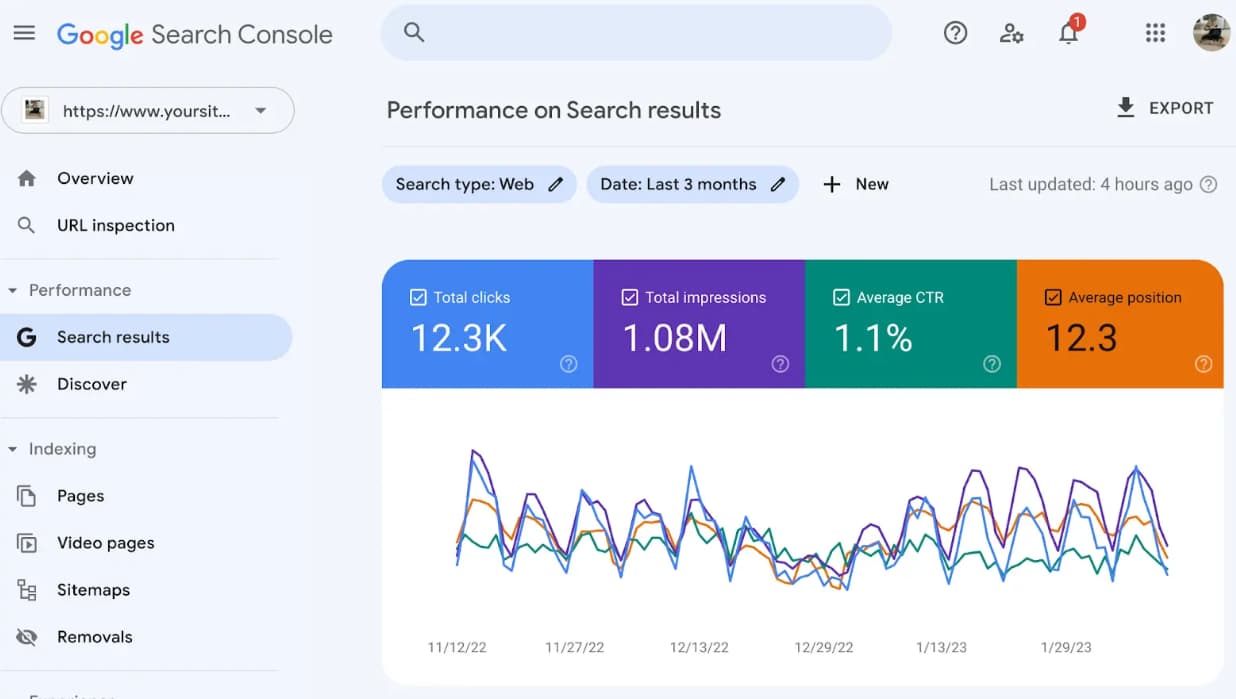This screenshot has width=1236, height=699.
Task: Click the green Average CTR card
Action: (911, 324)
